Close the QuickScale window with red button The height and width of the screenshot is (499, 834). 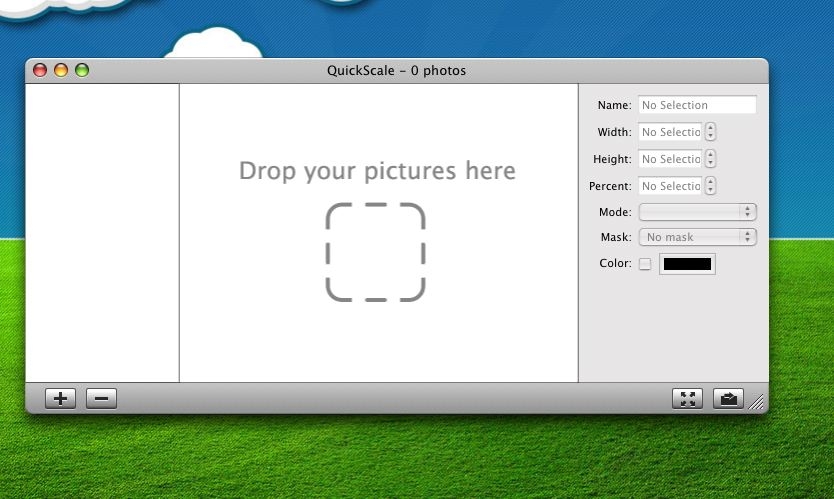(40, 70)
